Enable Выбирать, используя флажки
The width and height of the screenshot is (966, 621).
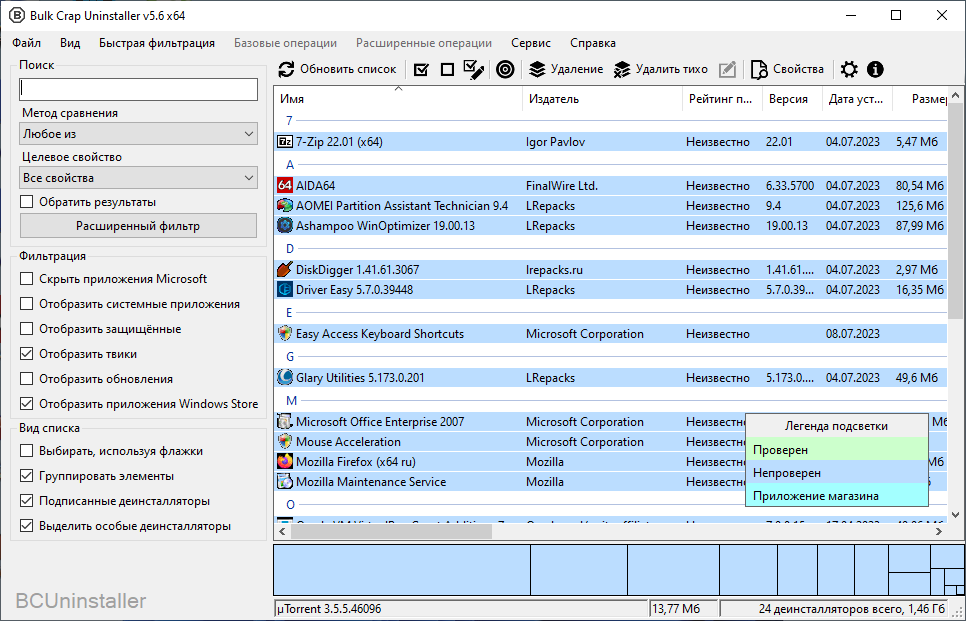coord(26,451)
